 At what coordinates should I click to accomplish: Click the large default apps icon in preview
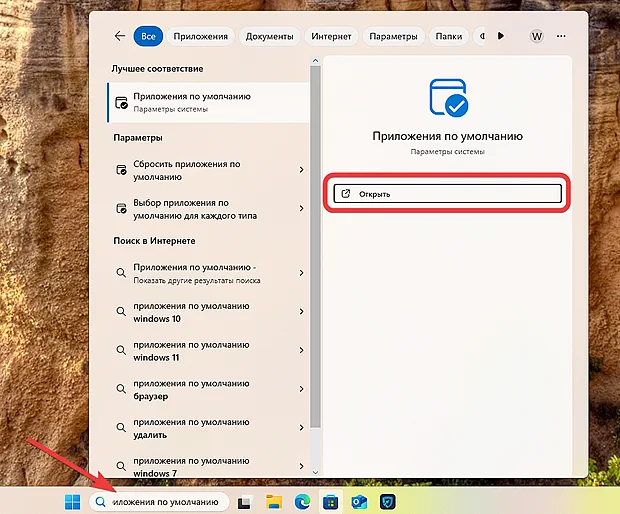pos(449,98)
